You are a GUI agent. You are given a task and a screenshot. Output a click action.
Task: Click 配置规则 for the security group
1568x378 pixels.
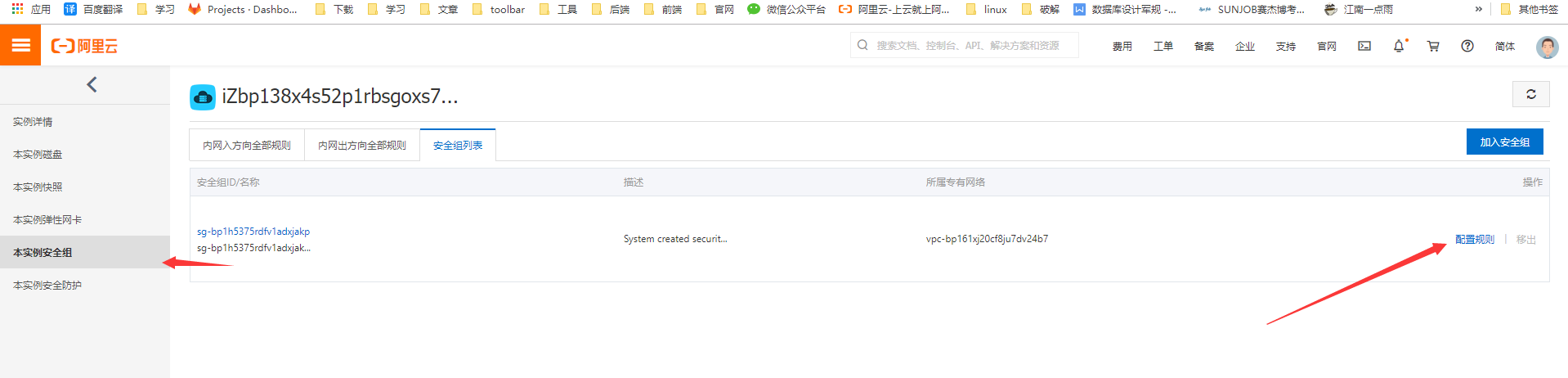[x=1475, y=240]
